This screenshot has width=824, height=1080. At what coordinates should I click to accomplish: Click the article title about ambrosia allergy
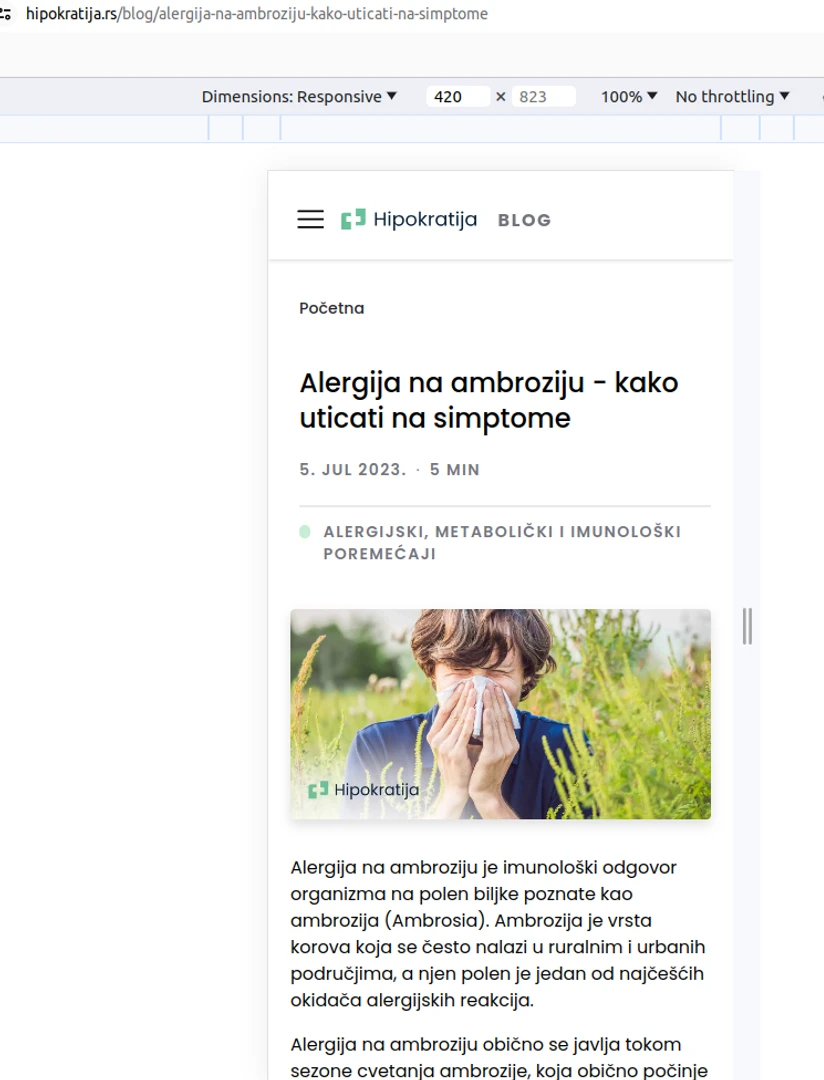pos(489,400)
